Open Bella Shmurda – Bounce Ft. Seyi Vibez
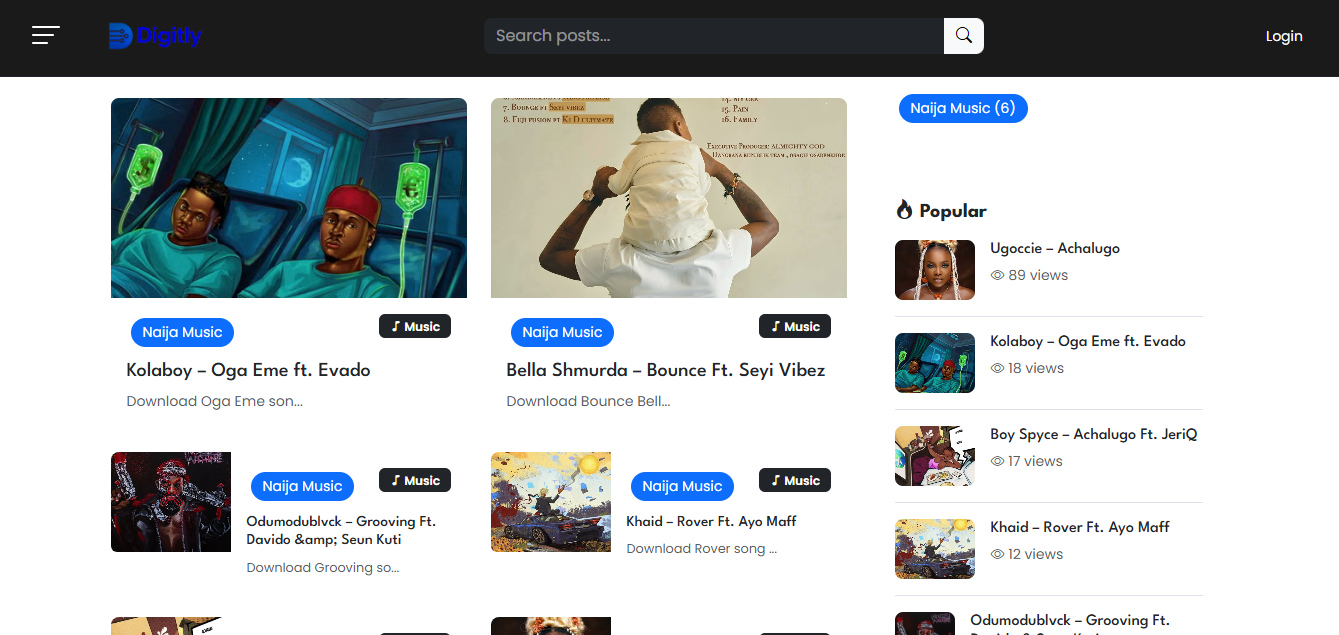 [x=665, y=369]
